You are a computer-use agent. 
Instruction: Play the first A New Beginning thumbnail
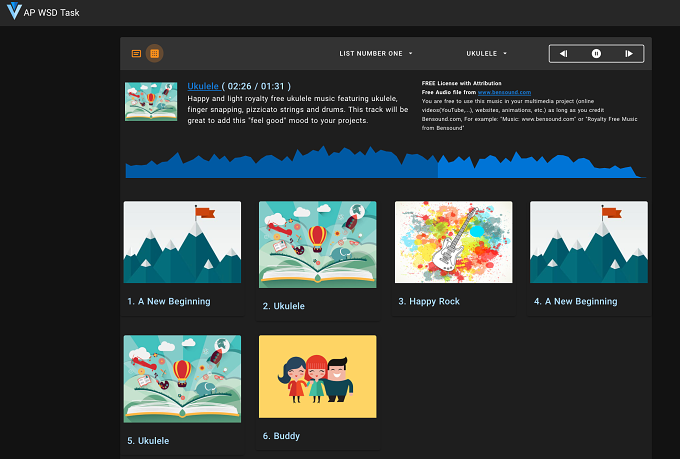182,242
